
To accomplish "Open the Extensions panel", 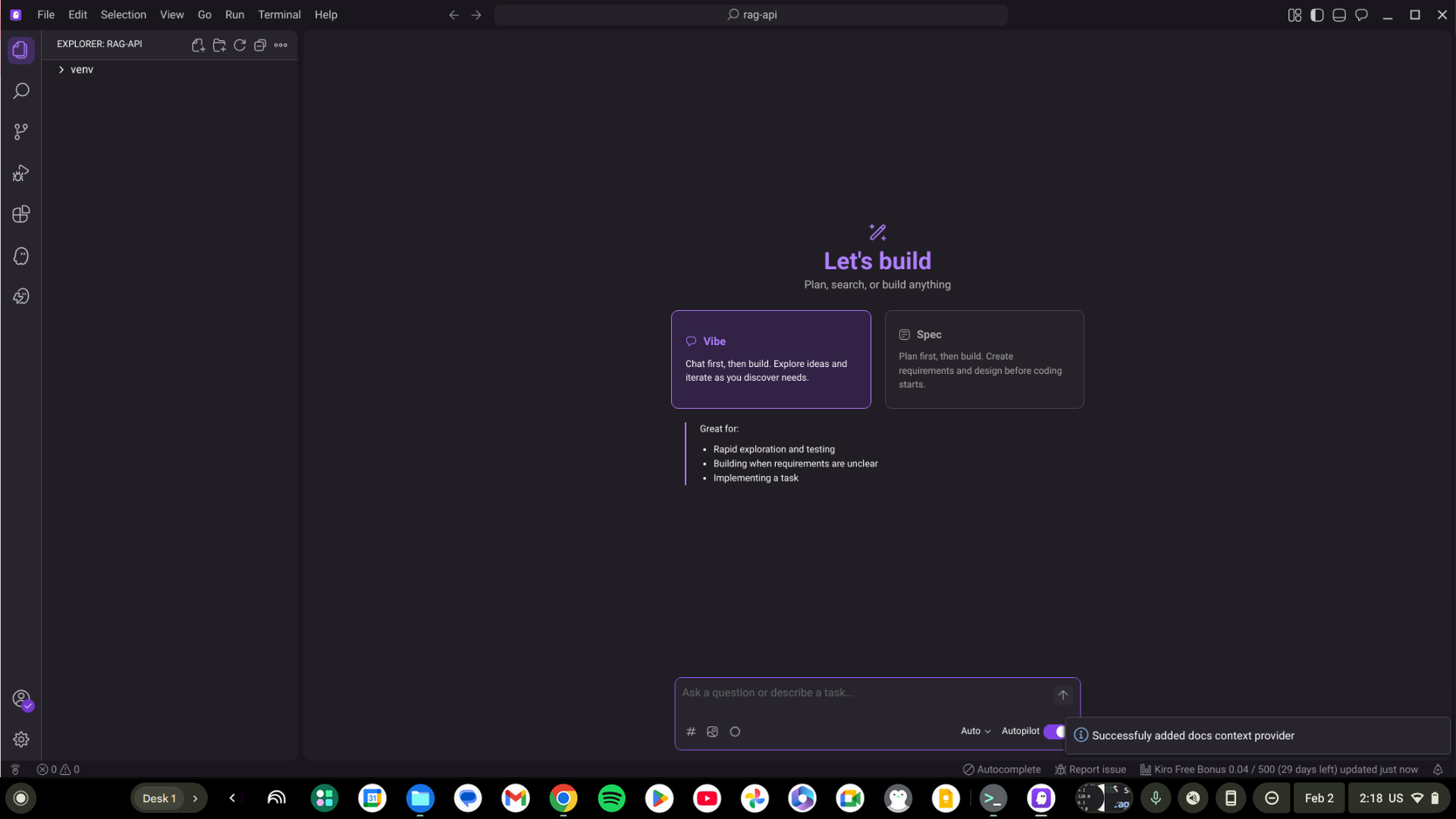I will [20, 214].
